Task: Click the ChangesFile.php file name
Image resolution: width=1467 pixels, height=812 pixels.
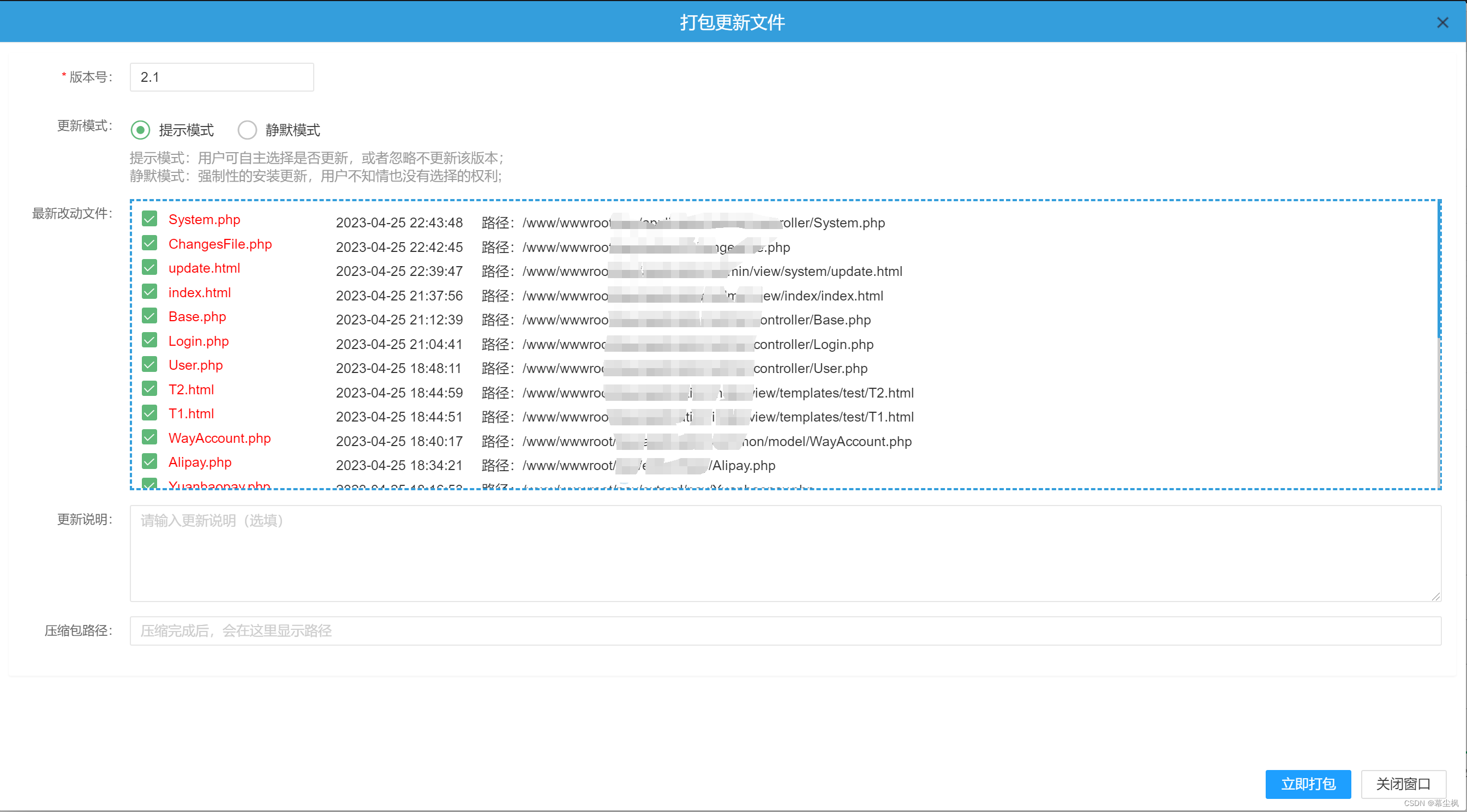Action: pos(220,244)
